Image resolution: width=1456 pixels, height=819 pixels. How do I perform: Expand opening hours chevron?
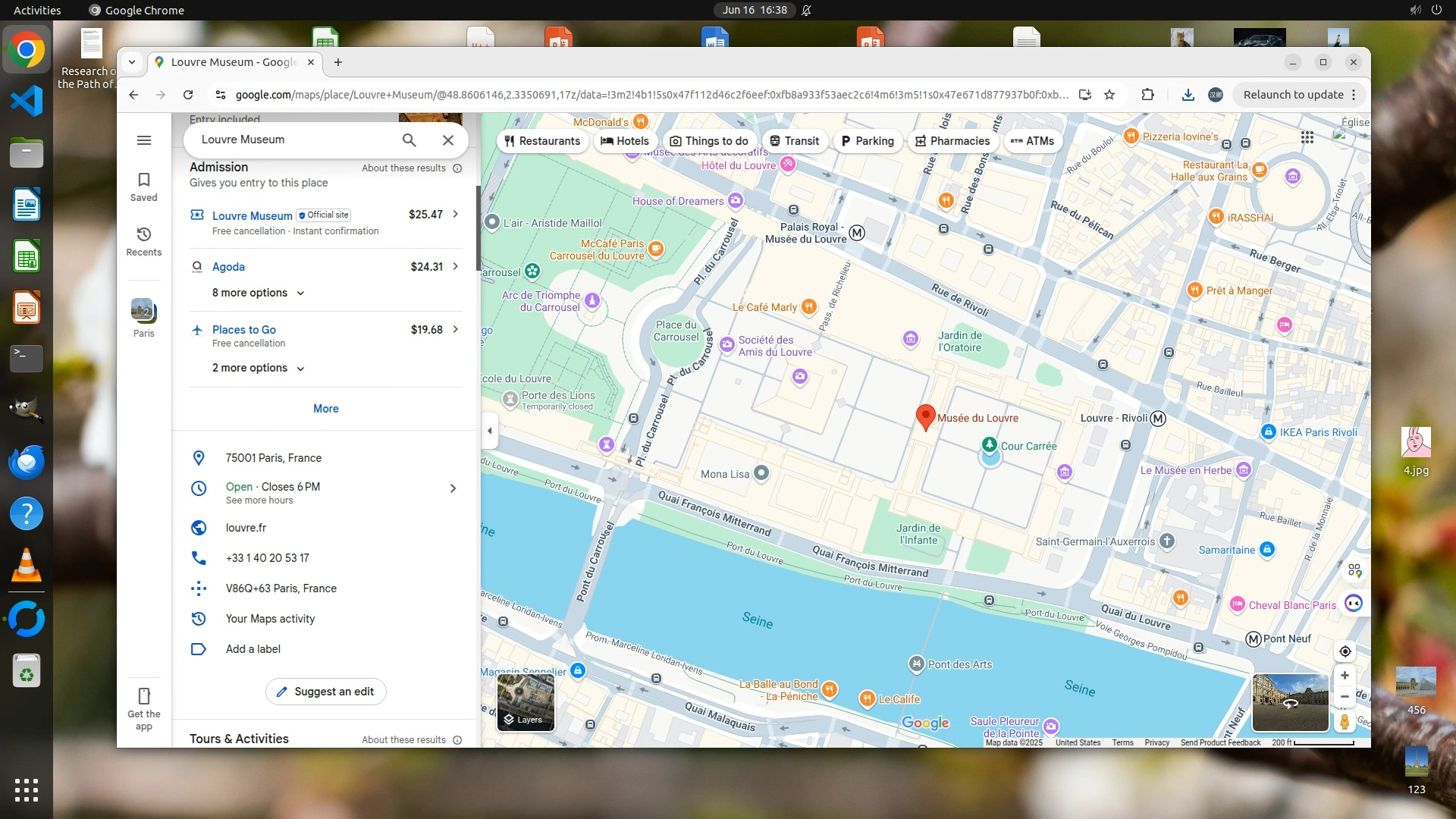(x=453, y=488)
